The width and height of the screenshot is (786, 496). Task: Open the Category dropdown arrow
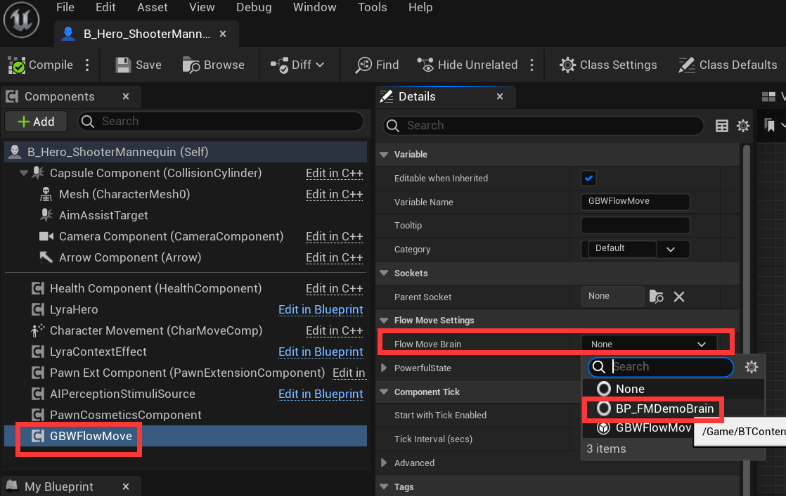[x=670, y=249]
